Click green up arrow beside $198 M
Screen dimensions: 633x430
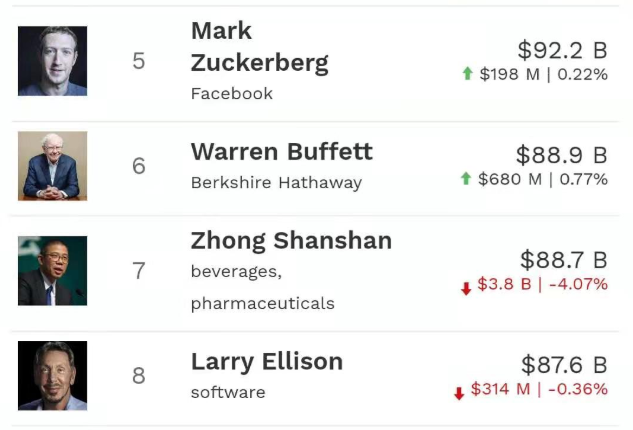coord(466,74)
